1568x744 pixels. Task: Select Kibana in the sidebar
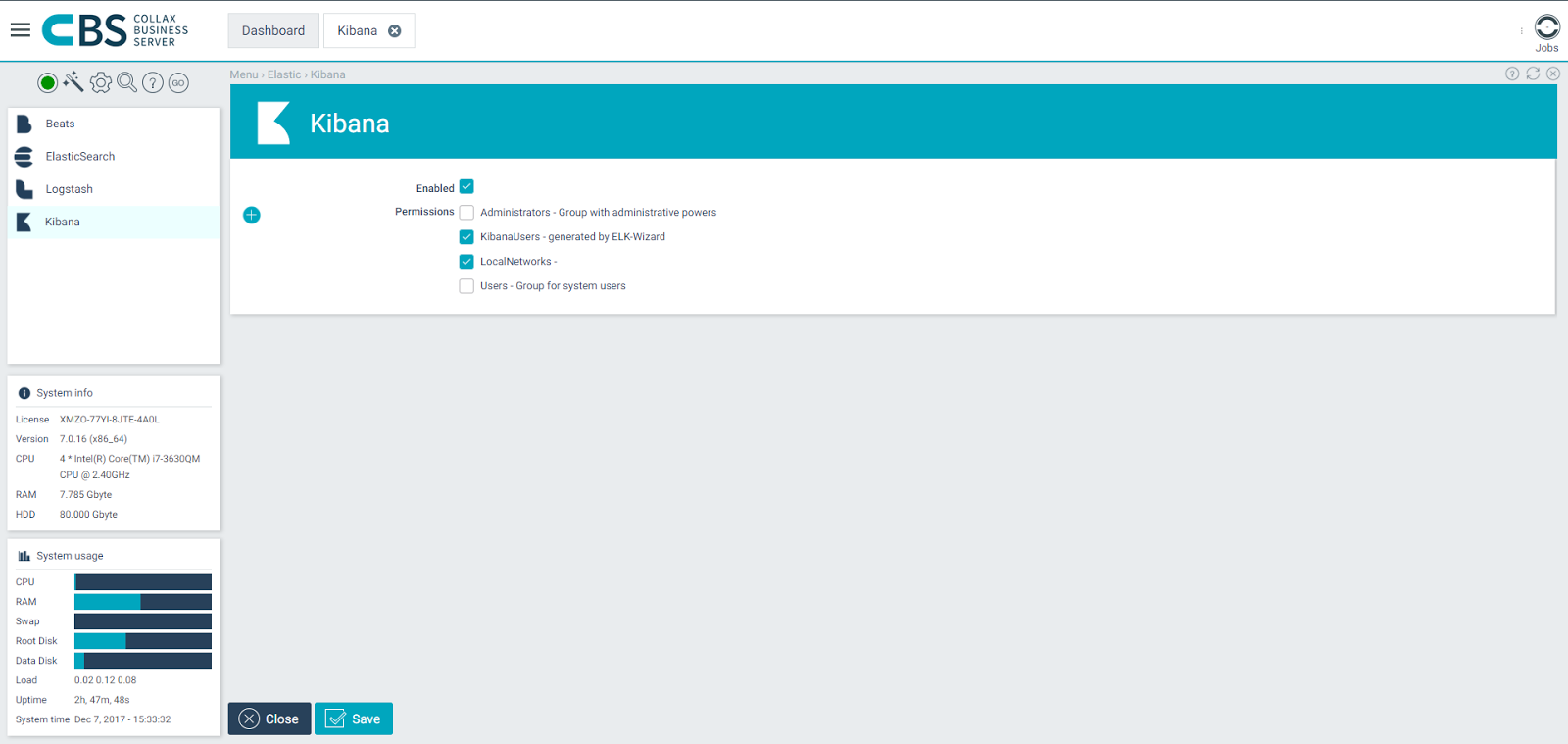(x=114, y=223)
